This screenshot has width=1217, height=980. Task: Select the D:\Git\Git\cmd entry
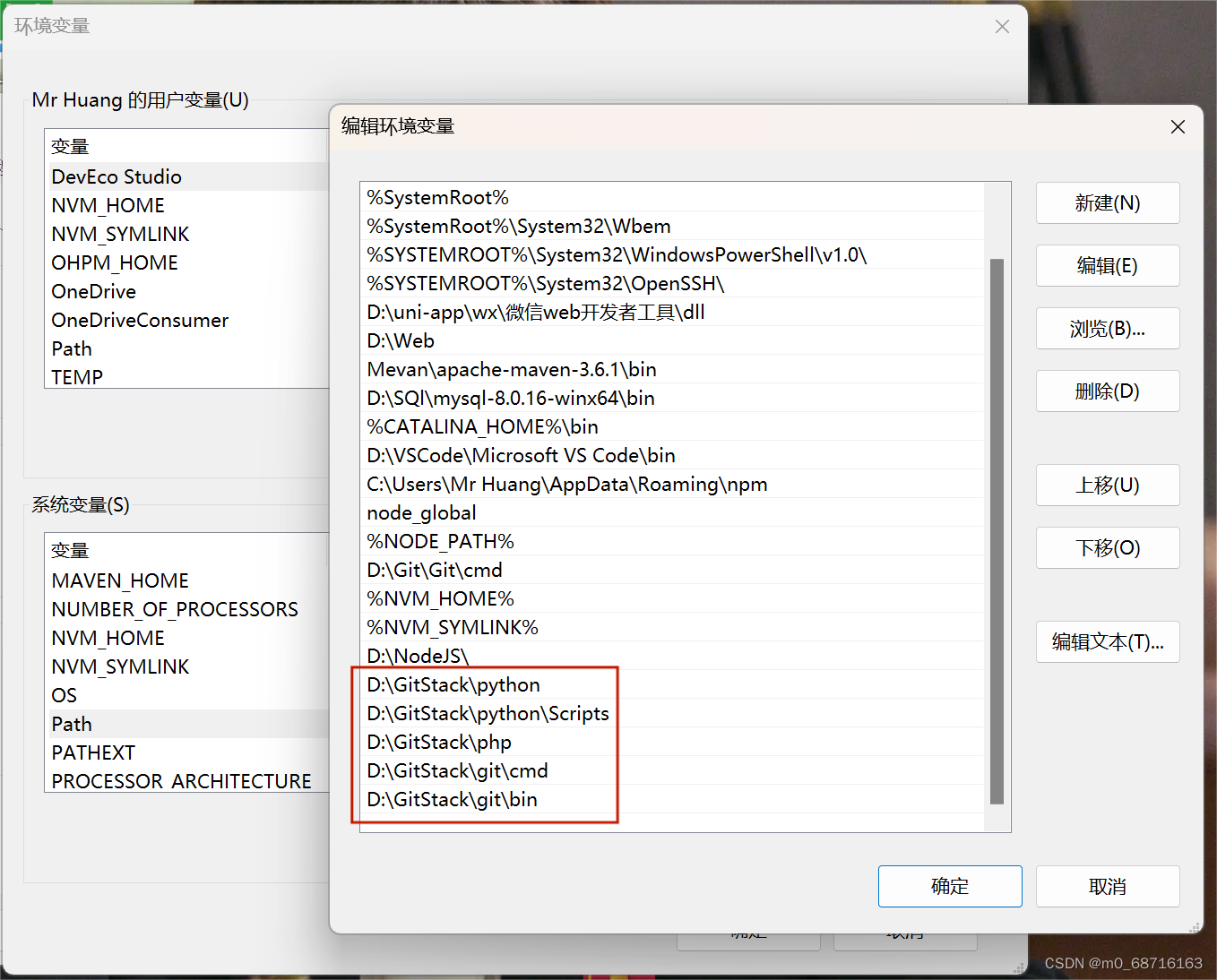[671, 571]
